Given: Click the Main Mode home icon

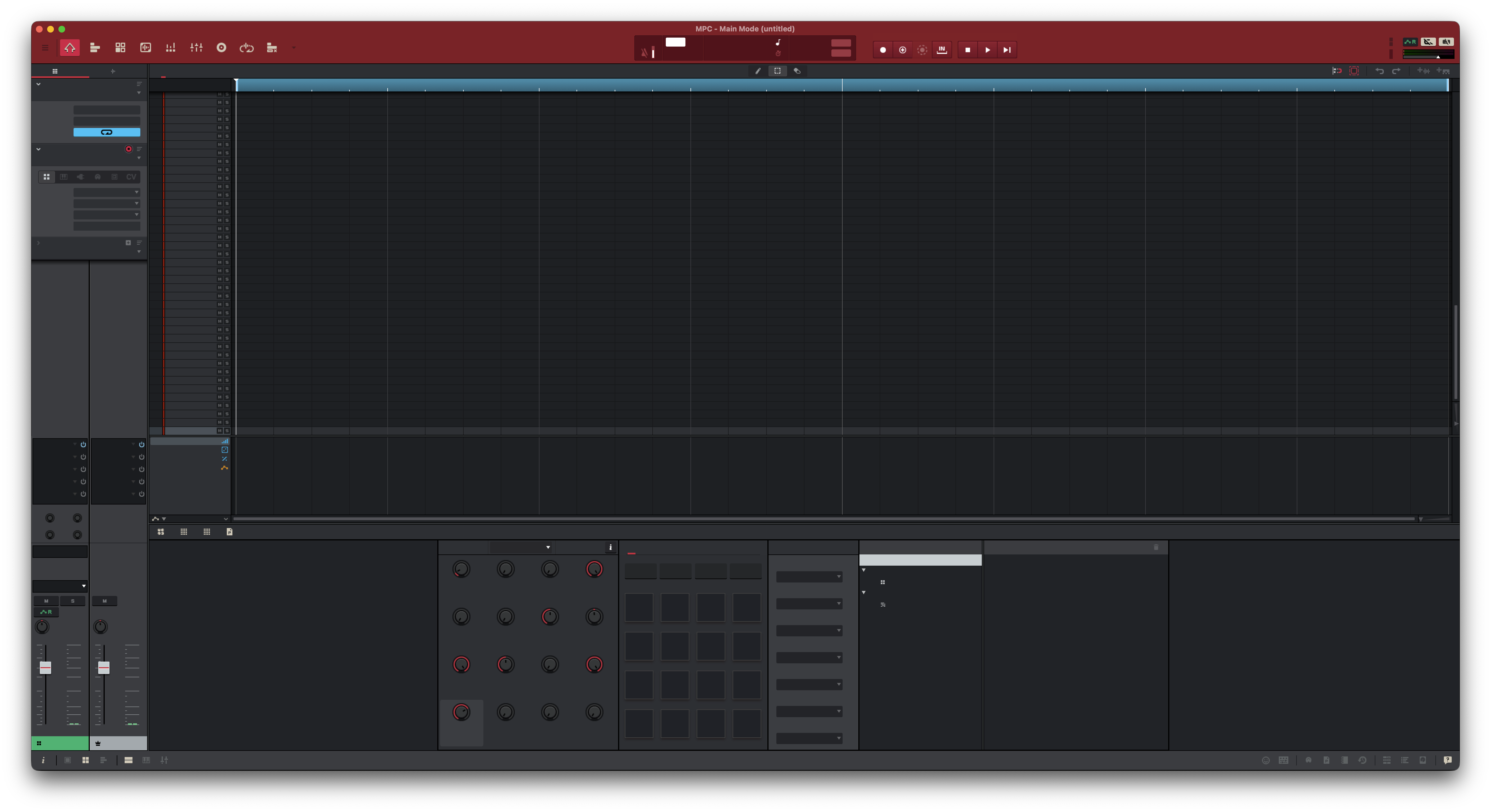Looking at the screenshot, I should (x=69, y=48).
